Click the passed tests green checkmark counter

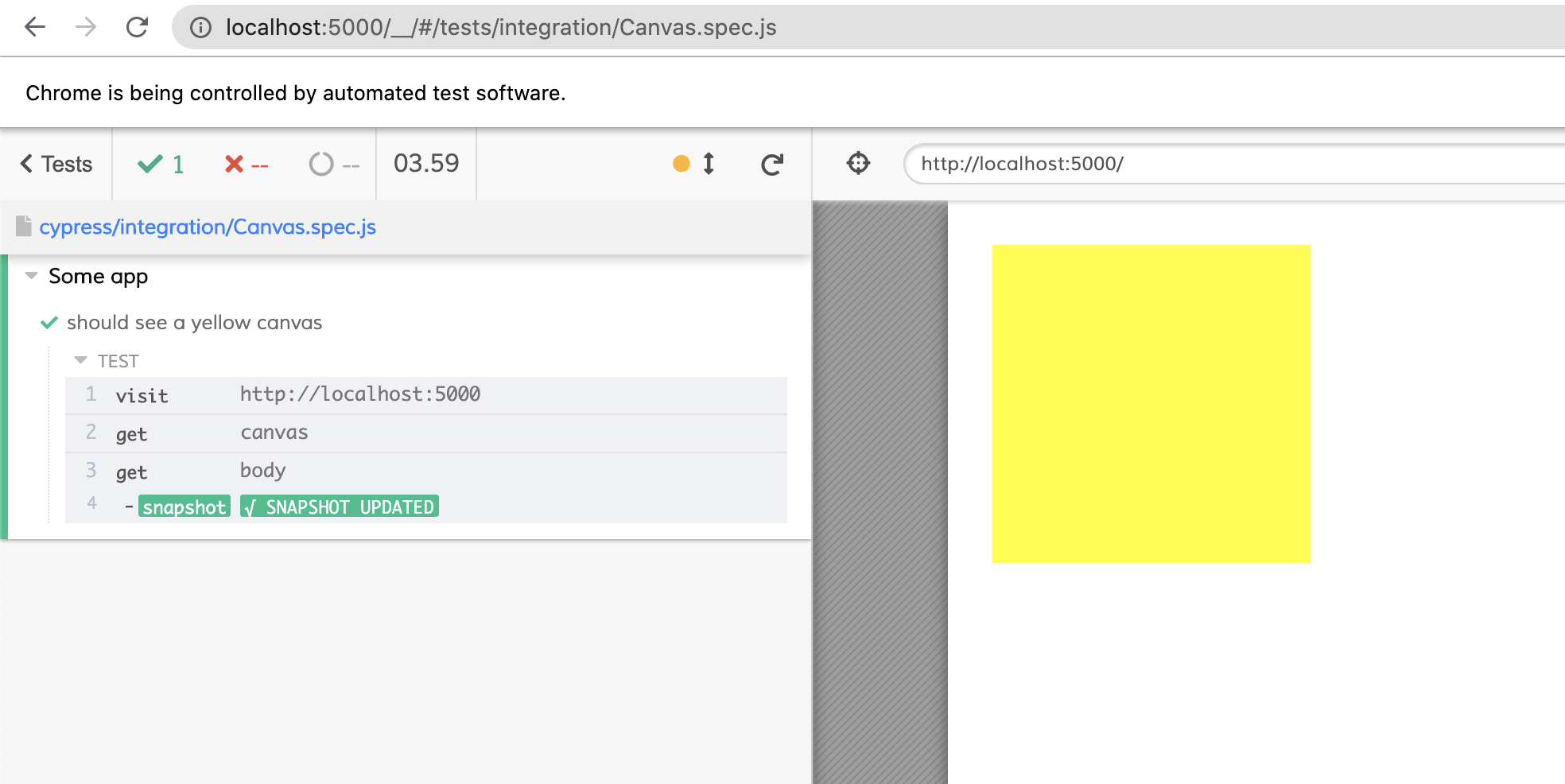161,165
